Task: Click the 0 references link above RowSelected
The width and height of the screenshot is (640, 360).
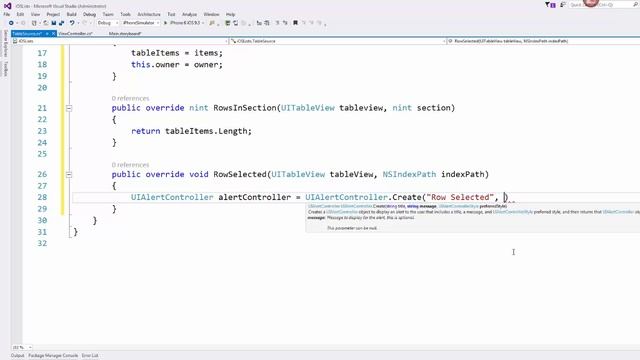Action: click(x=130, y=165)
